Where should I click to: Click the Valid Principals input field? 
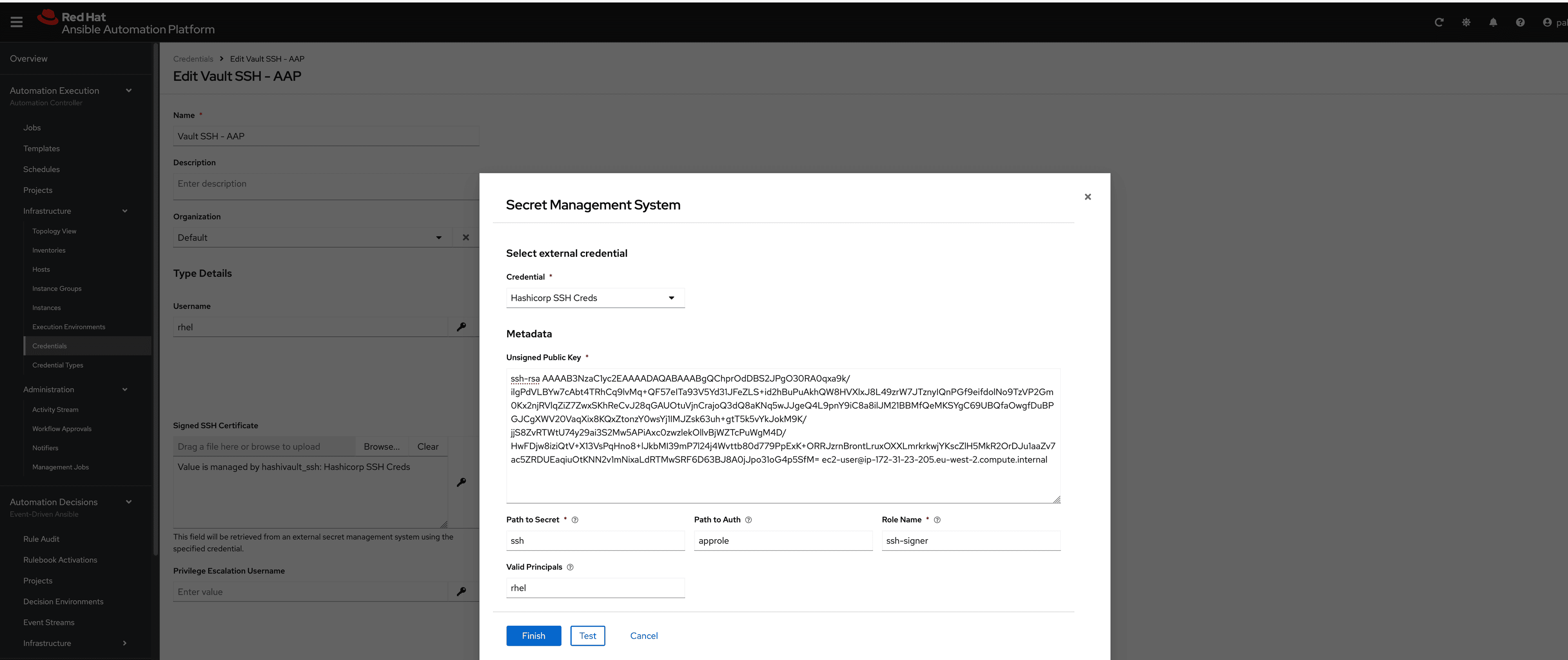point(595,588)
